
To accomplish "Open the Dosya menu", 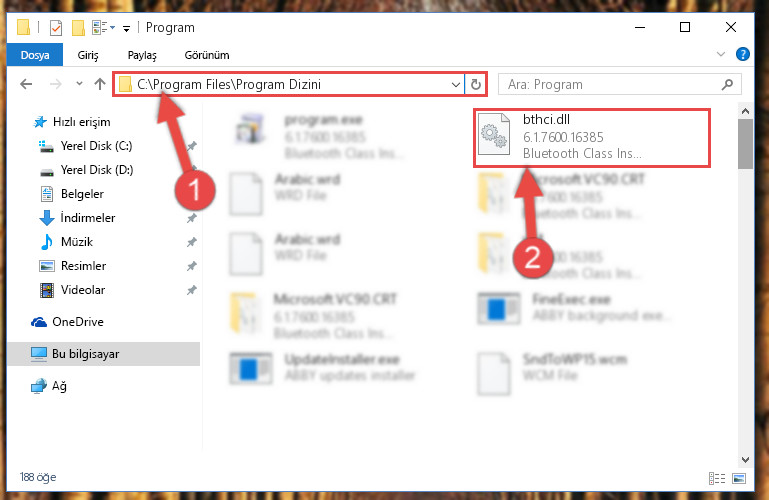I will 35,55.
